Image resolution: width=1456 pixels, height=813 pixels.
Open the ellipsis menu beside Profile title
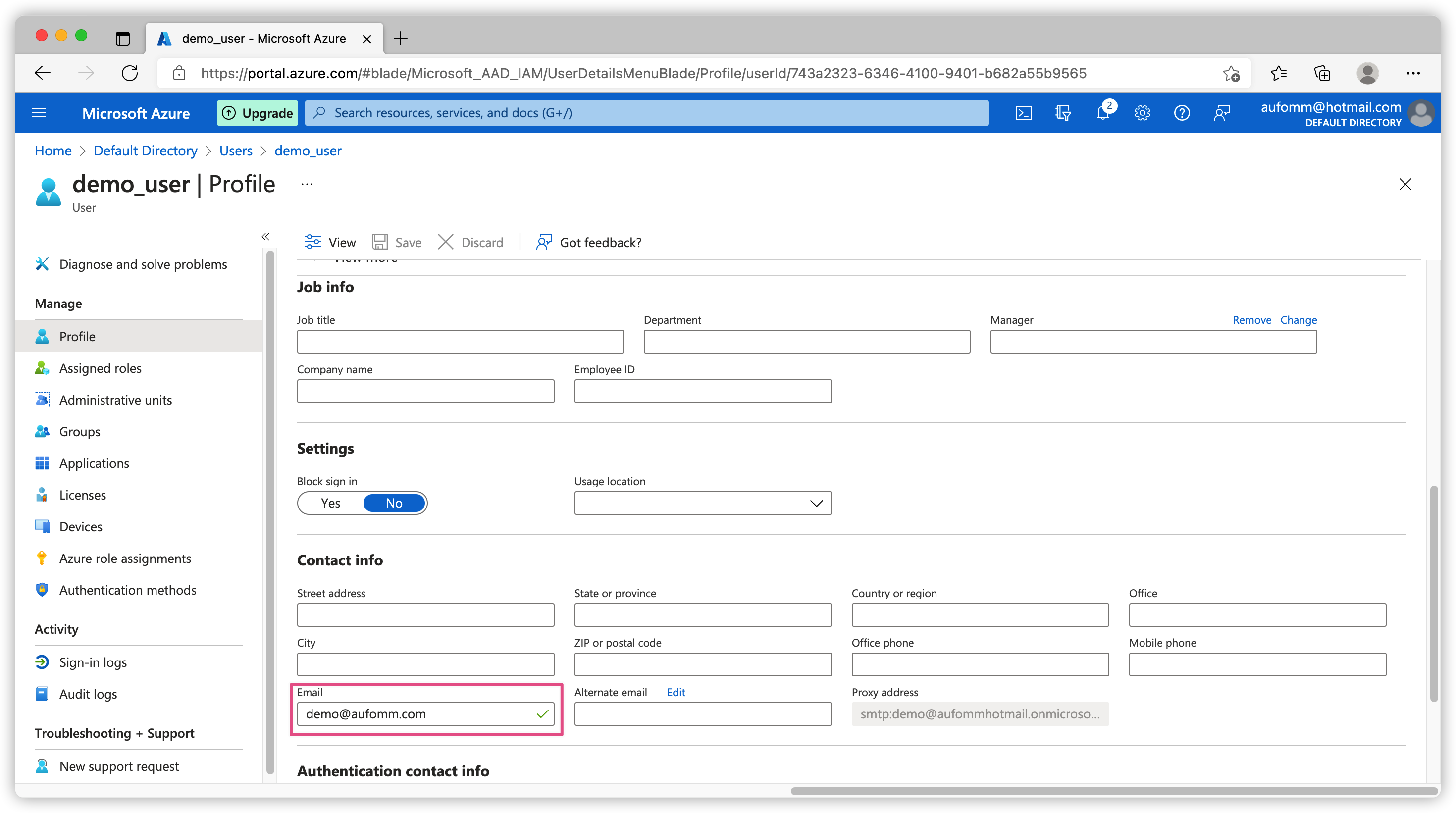click(x=307, y=184)
